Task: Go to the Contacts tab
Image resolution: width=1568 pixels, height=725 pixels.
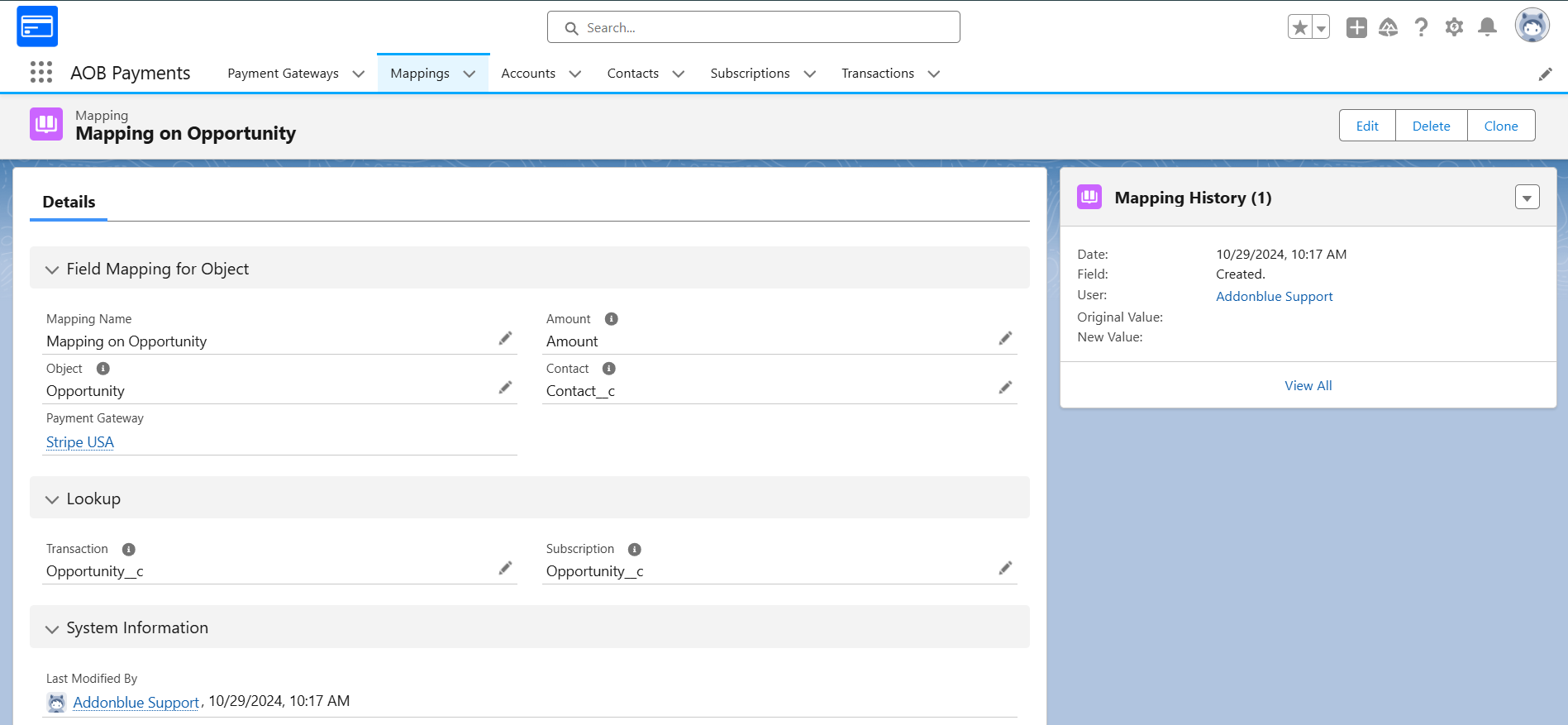Action: (633, 74)
